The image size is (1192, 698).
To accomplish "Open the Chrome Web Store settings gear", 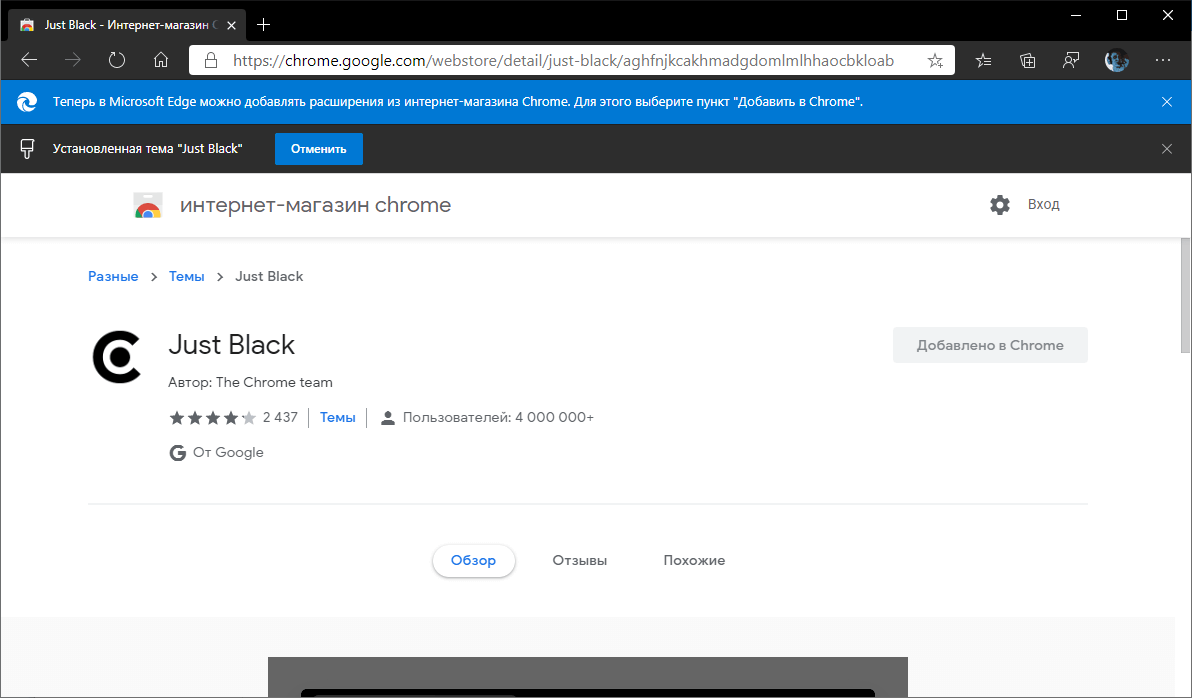I will coord(999,204).
